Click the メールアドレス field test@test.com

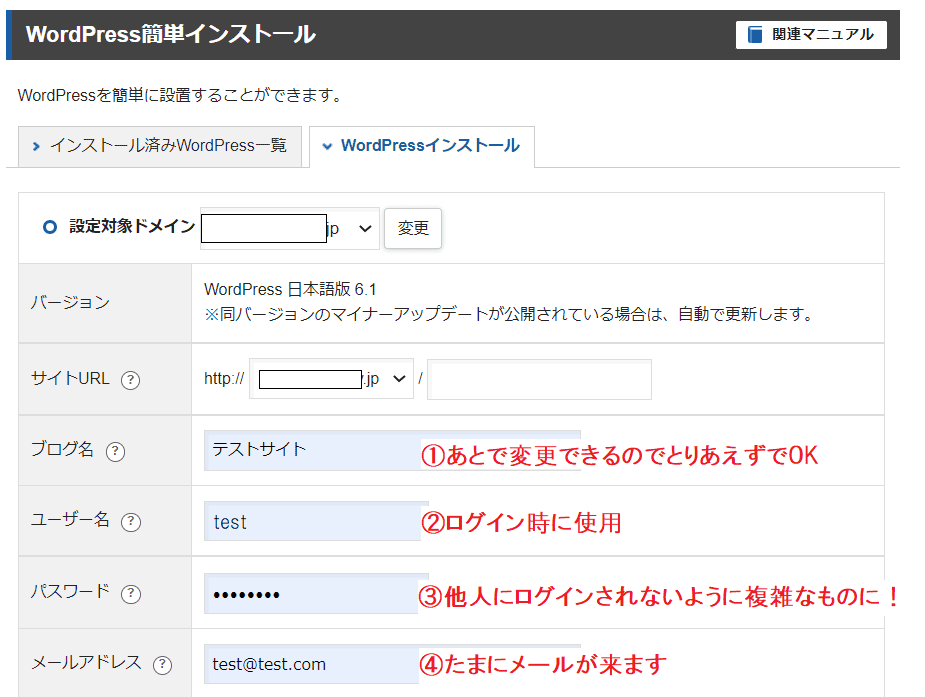coord(392,664)
